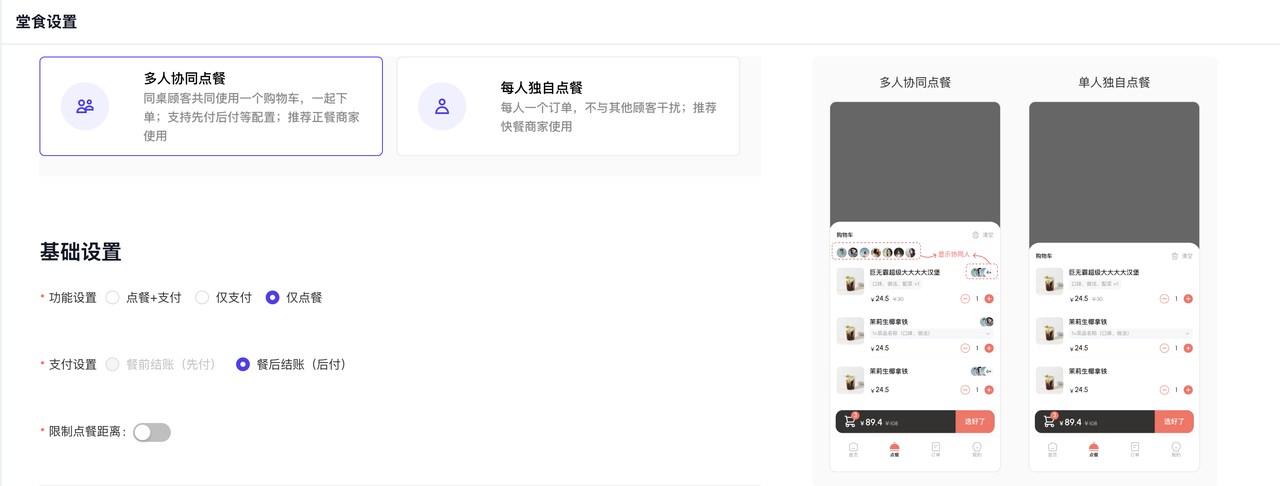1280x486 pixels.
Task: Click 订单 orders icon in 多人协同点餐 preview
Action: coord(936,447)
